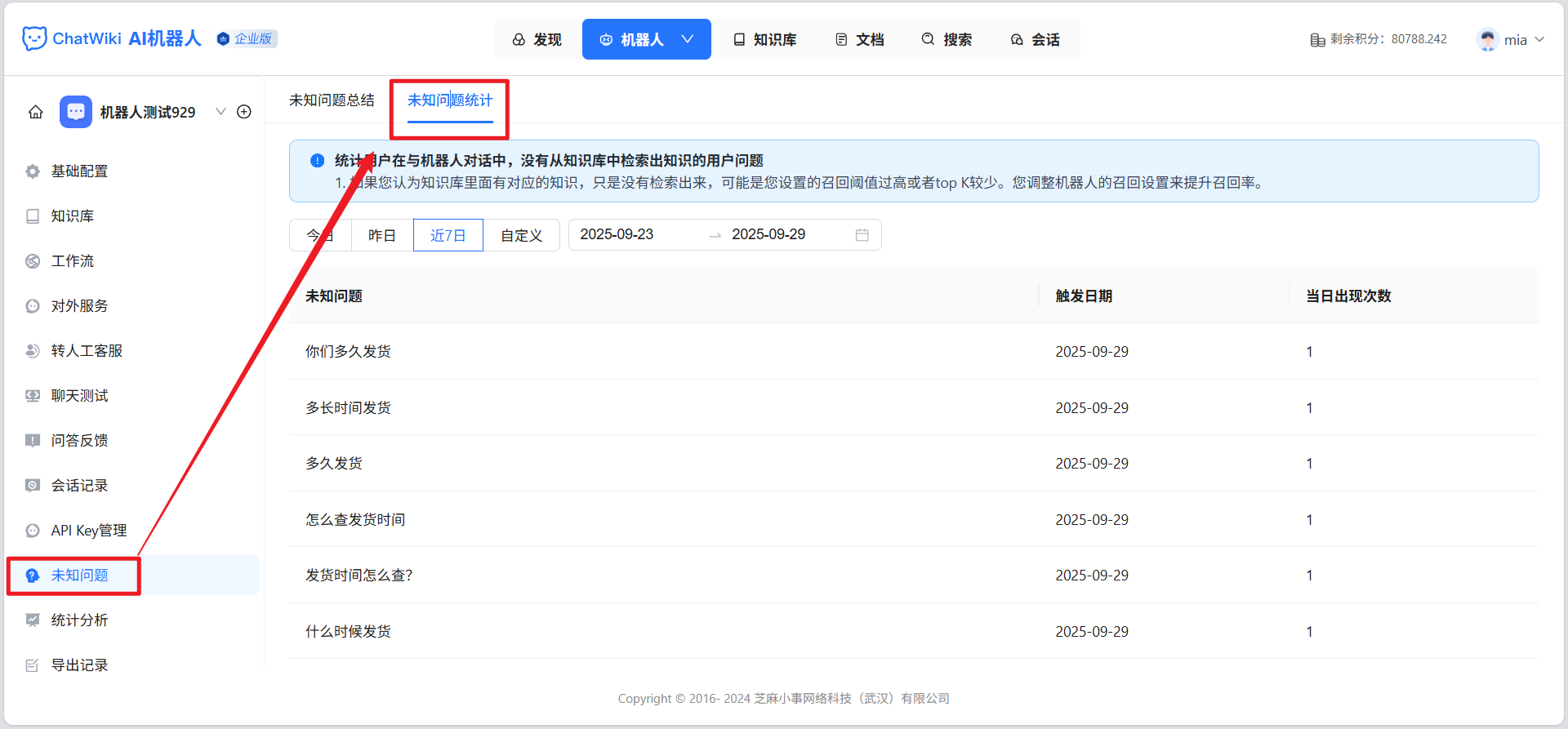Click the API Key管理 icon in sidebar
The image size is (1568, 729).
[x=33, y=531]
